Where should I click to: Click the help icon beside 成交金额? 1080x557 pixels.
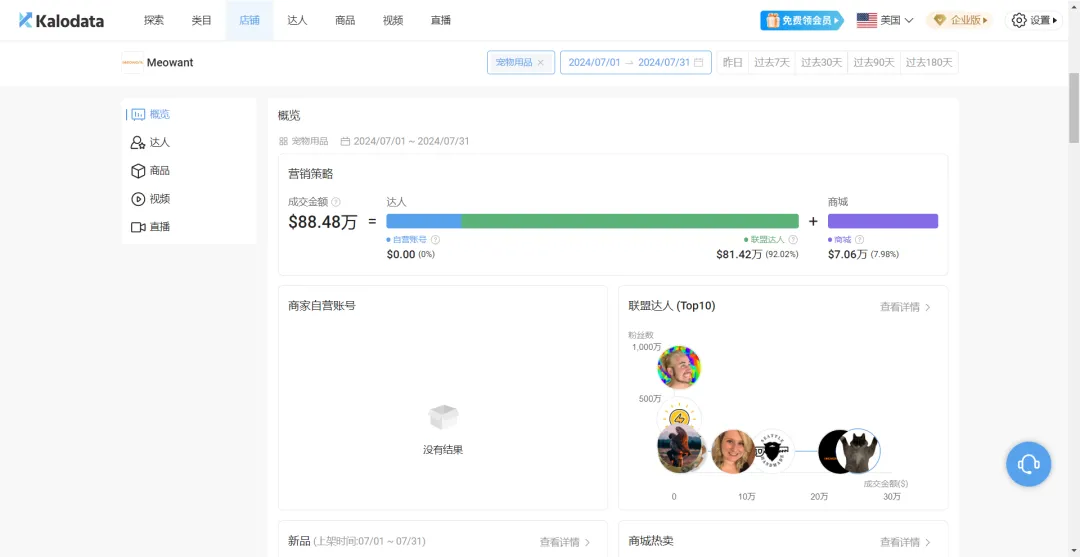pos(336,202)
